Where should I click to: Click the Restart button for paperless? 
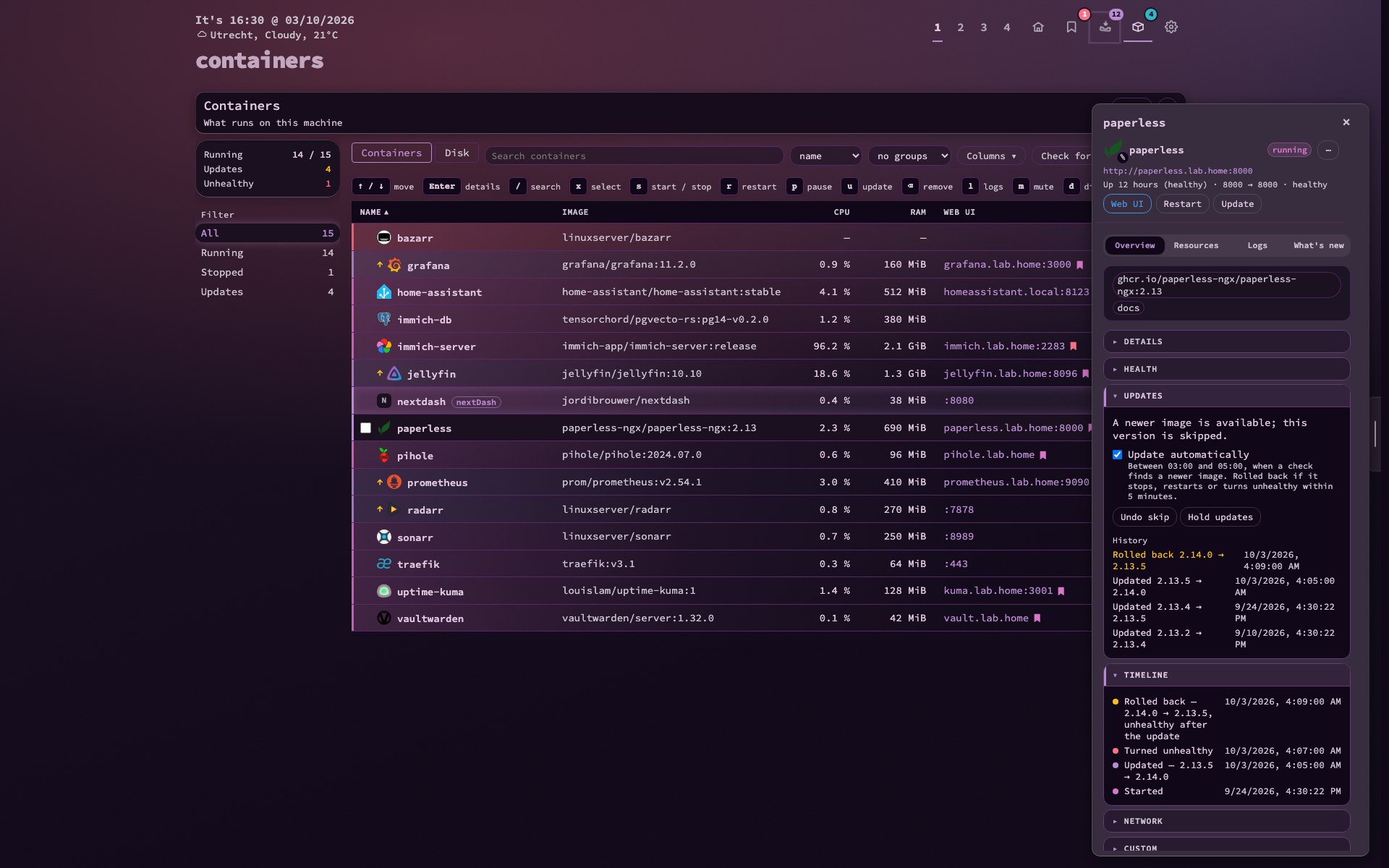coord(1182,204)
